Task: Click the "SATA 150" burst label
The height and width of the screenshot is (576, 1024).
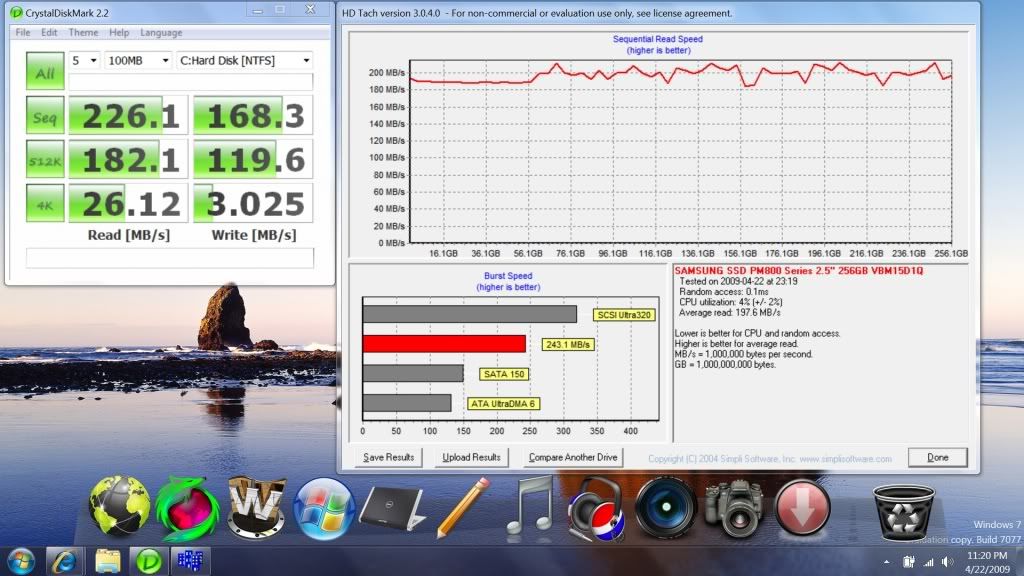Action: coord(504,374)
